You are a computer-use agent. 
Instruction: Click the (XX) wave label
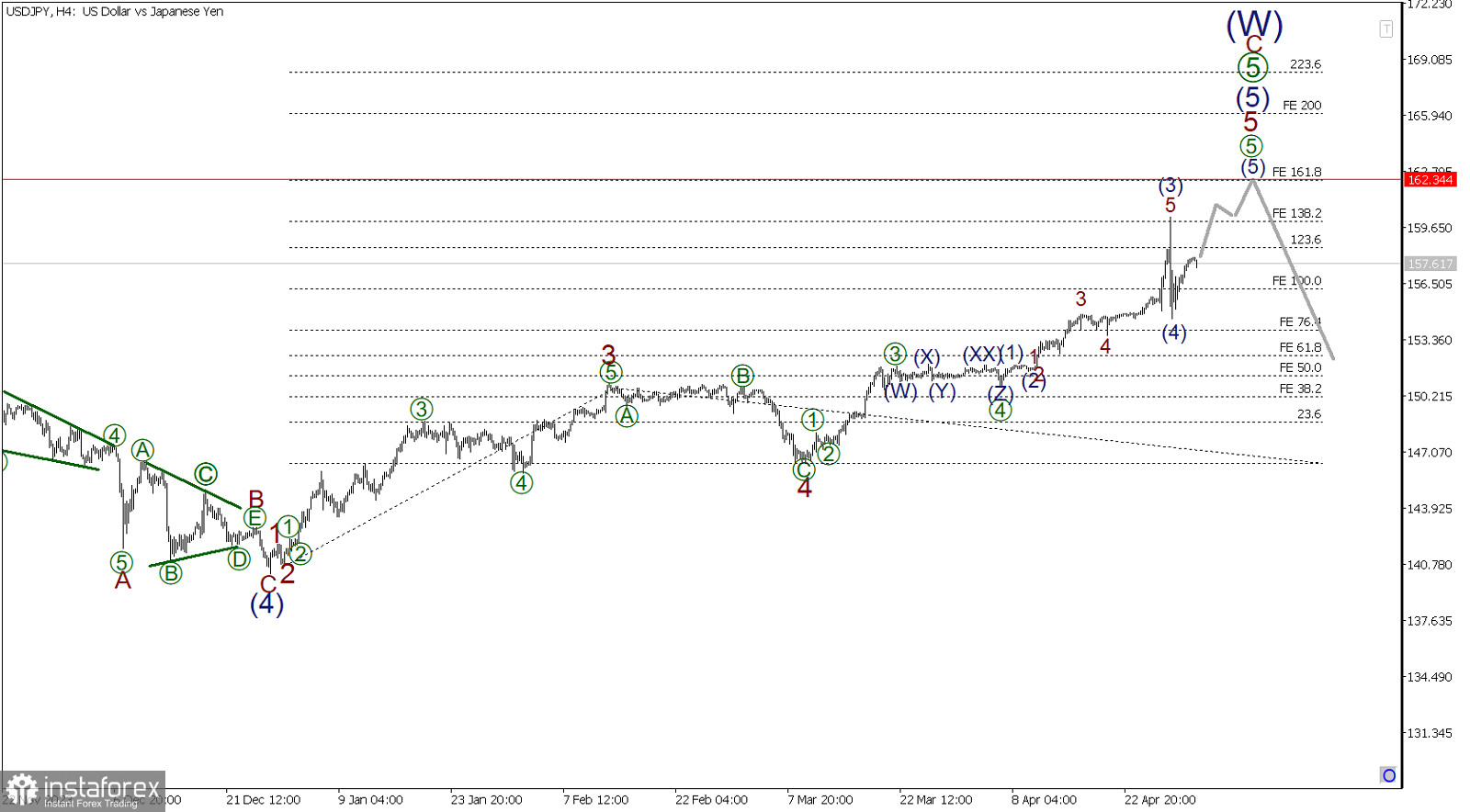point(981,354)
